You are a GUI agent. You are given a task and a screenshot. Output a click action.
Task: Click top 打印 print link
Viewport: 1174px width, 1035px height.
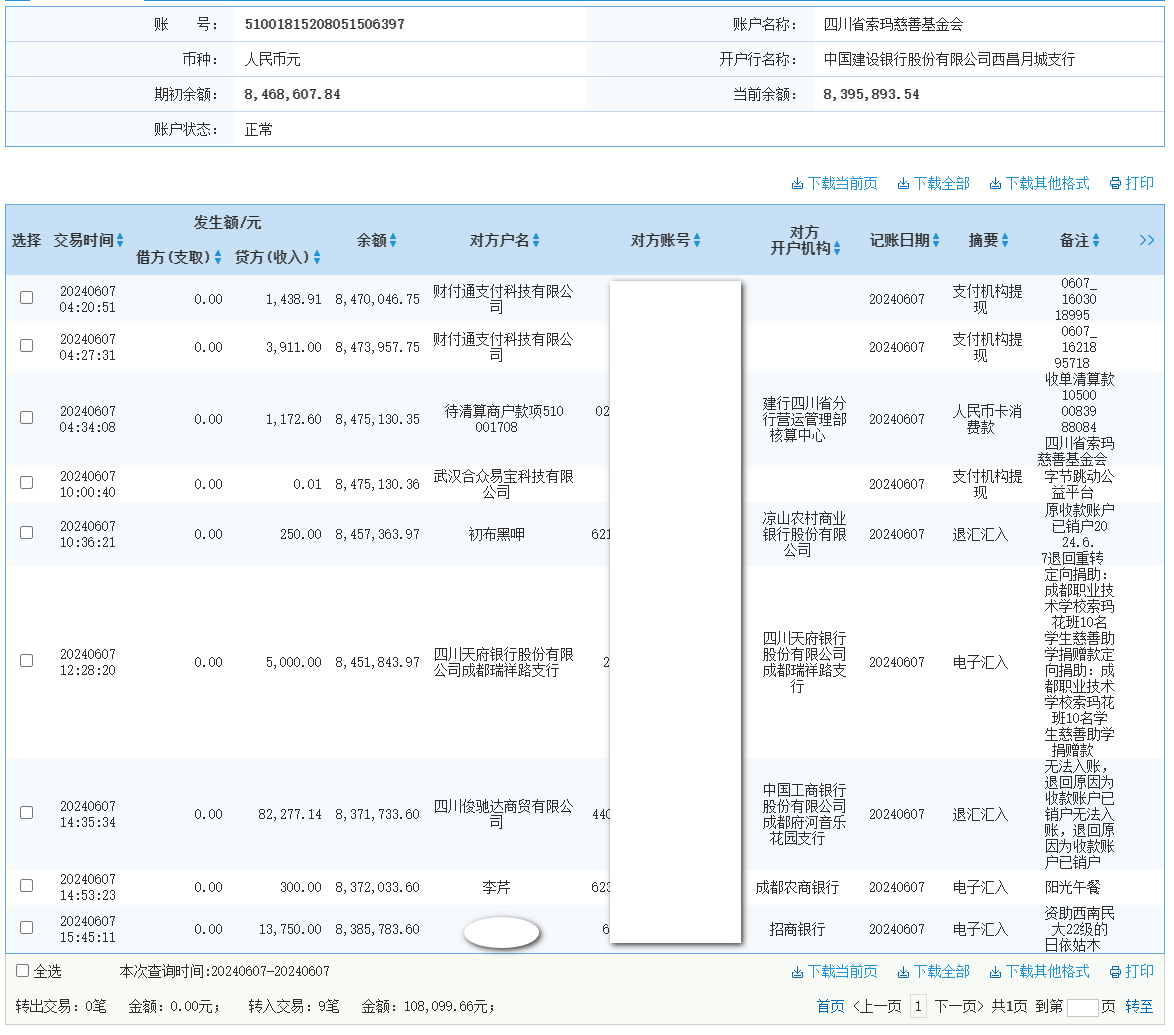[x=1131, y=183]
